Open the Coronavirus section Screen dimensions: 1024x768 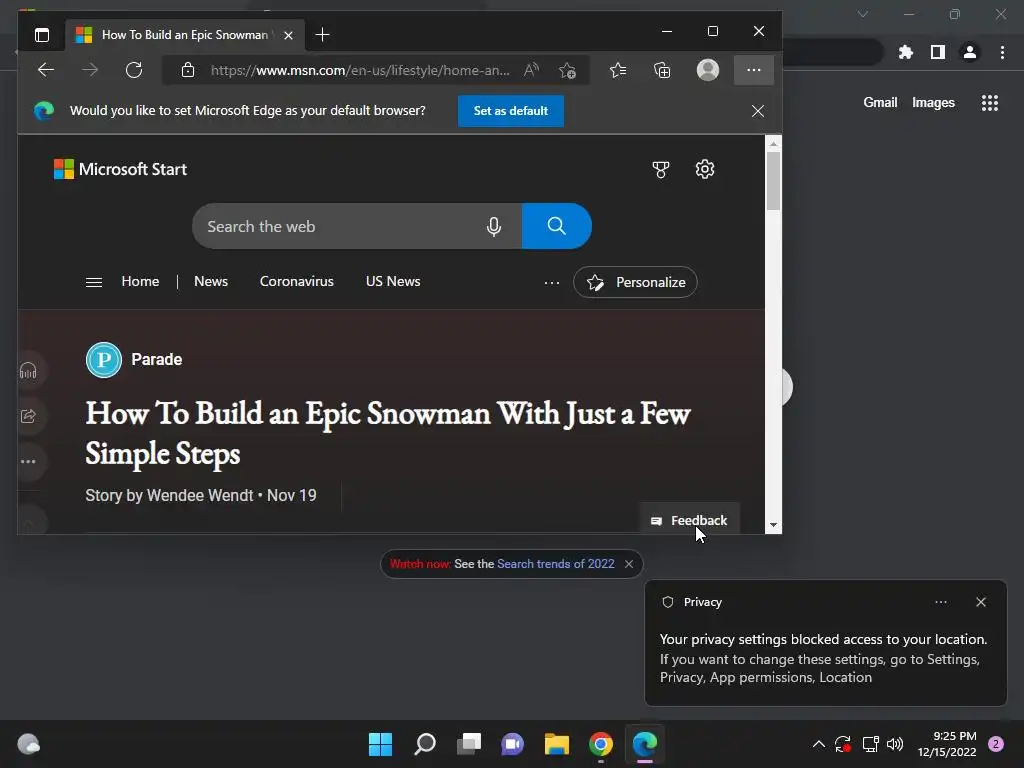point(296,281)
